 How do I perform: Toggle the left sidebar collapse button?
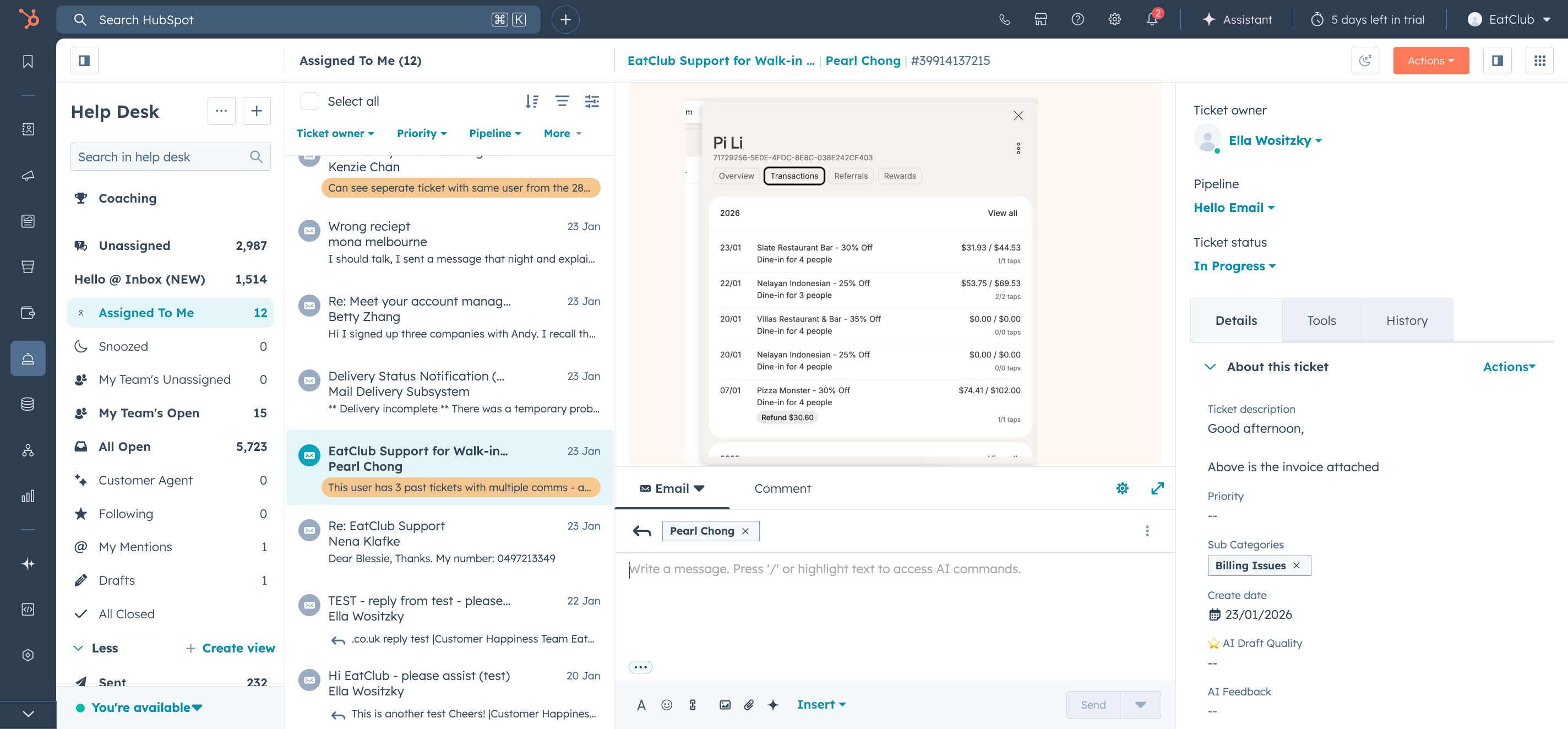[84, 61]
